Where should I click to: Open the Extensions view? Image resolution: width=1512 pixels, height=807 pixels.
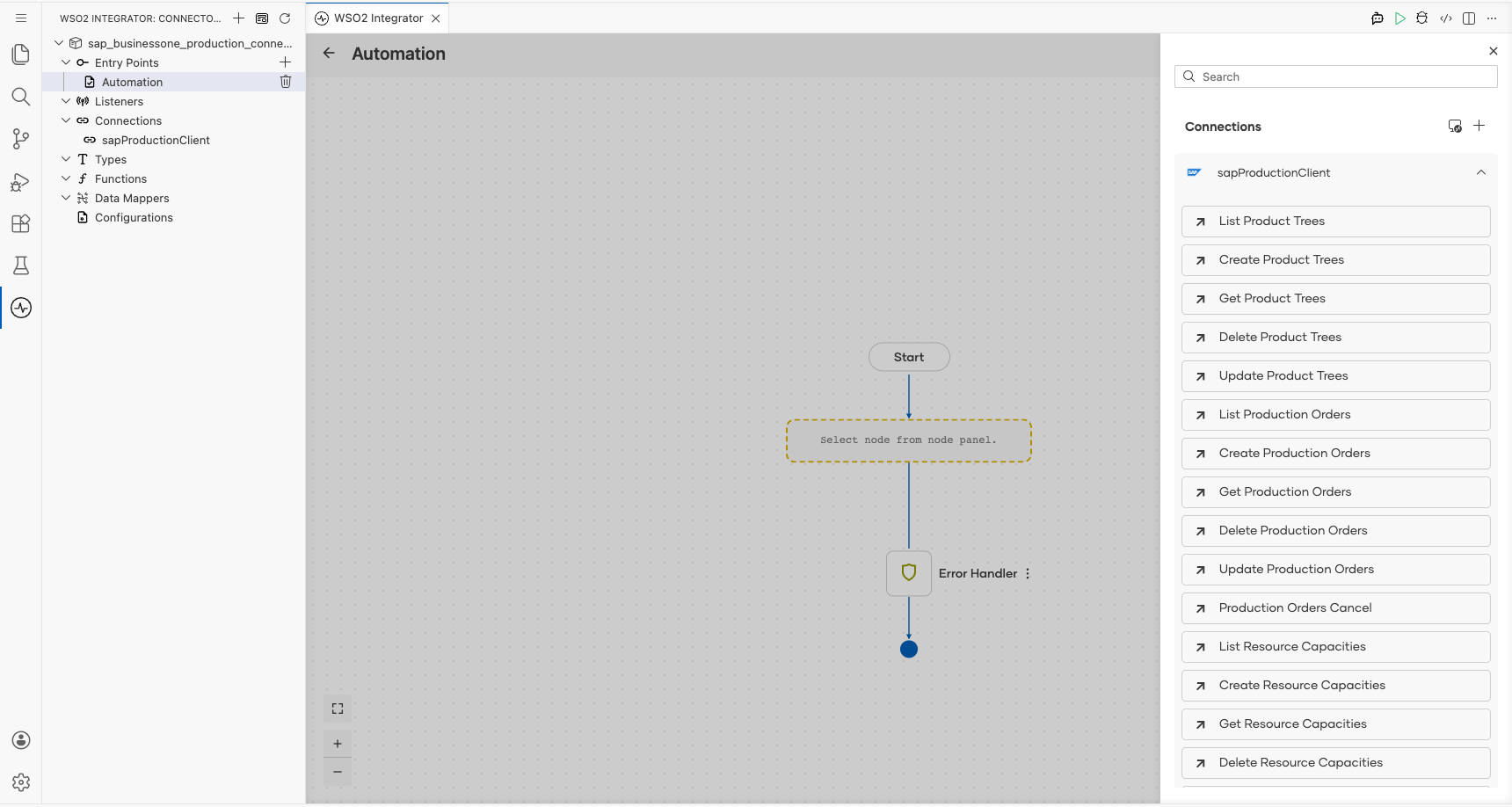pyautogui.click(x=21, y=223)
